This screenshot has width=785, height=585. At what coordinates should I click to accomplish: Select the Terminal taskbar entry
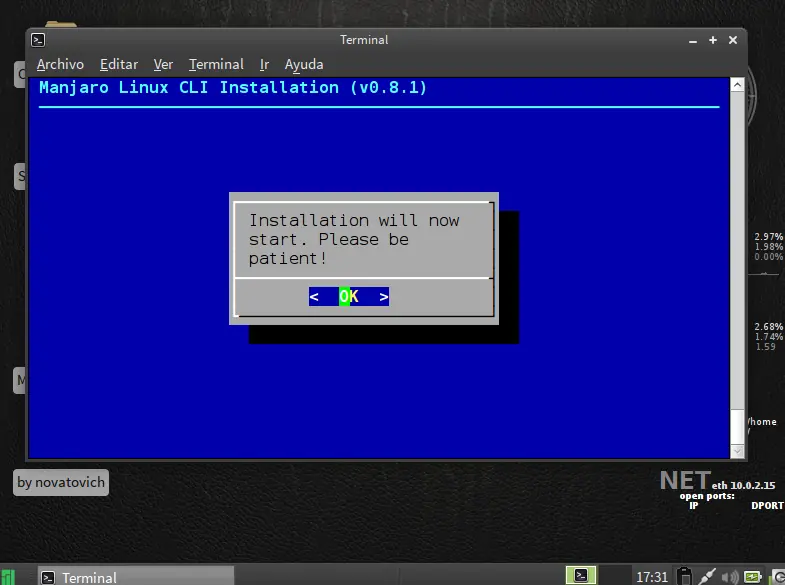click(136, 577)
